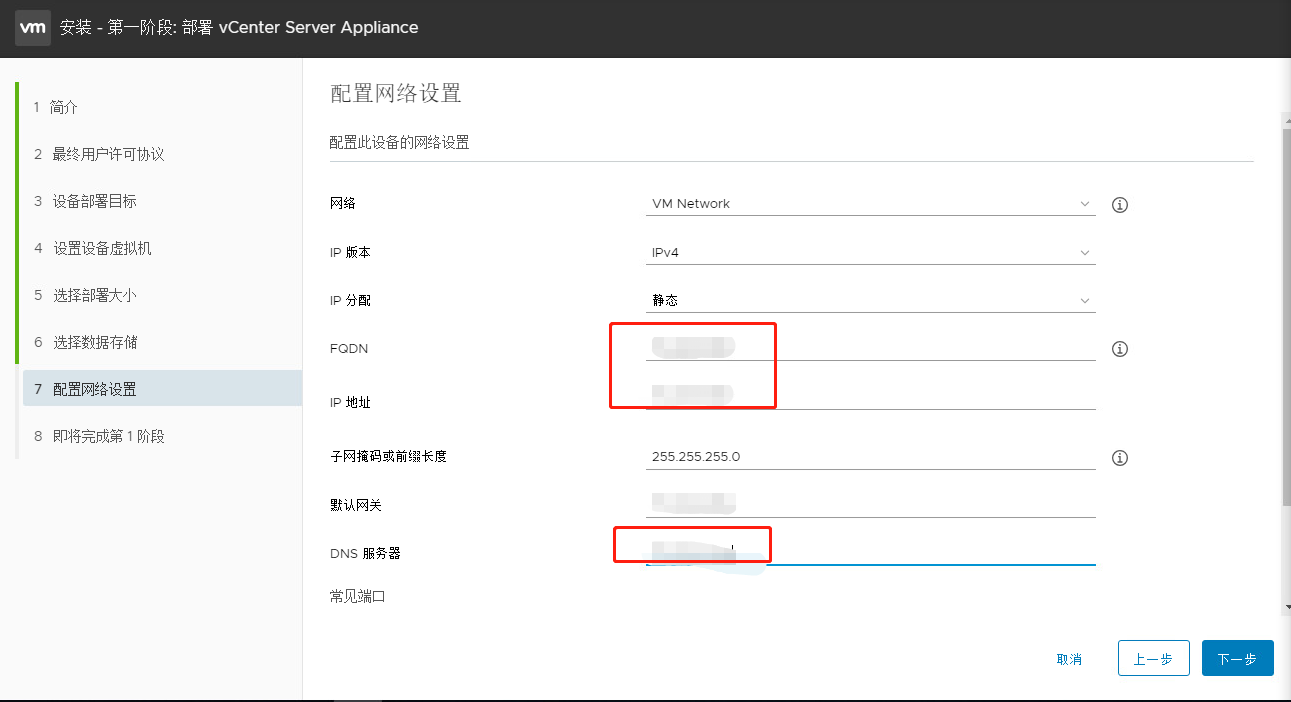Click the 下一步 button
This screenshot has width=1291, height=702.
(1237, 658)
